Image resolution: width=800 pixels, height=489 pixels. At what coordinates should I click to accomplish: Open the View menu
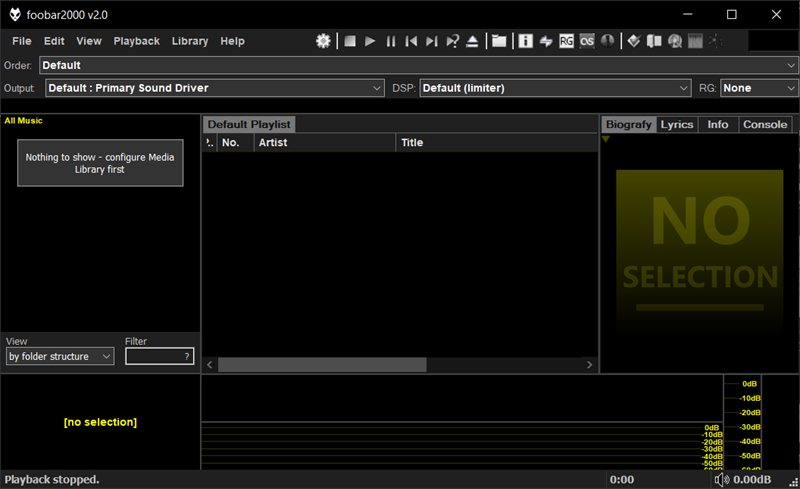pyautogui.click(x=89, y=41)
